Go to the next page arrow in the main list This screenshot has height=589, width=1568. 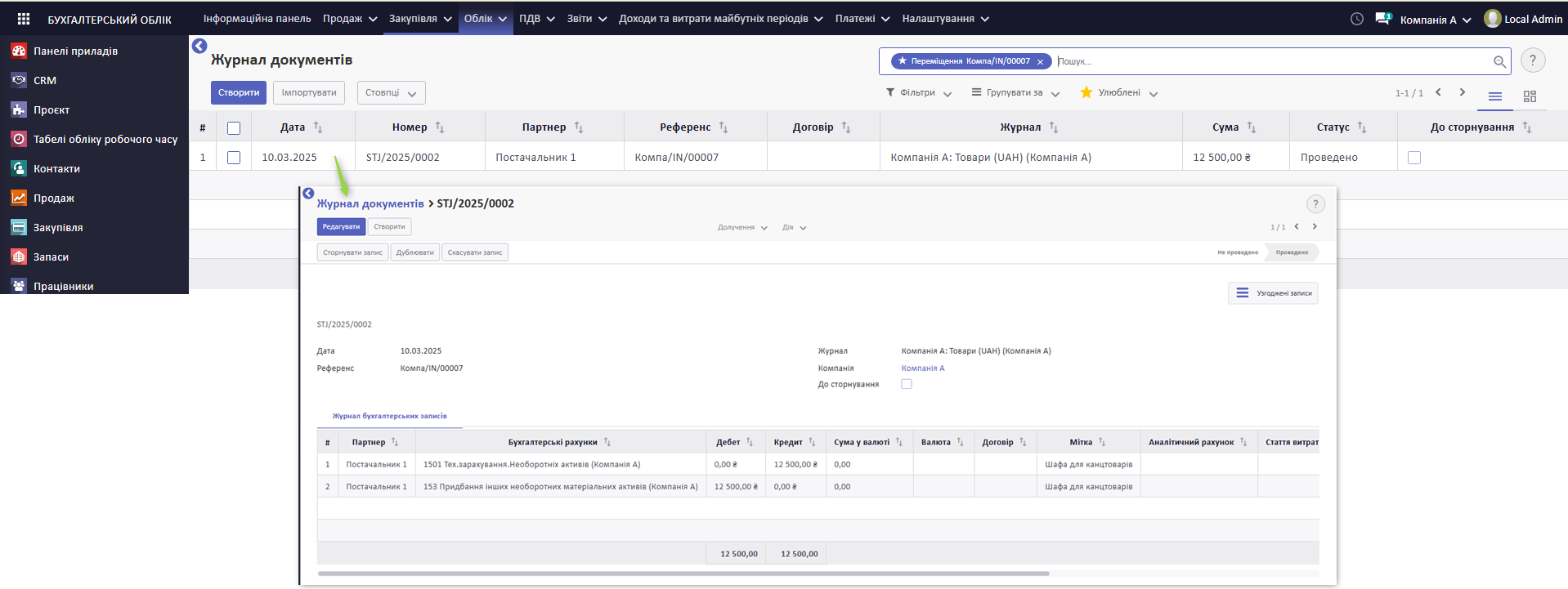[x=1463, y=92]
